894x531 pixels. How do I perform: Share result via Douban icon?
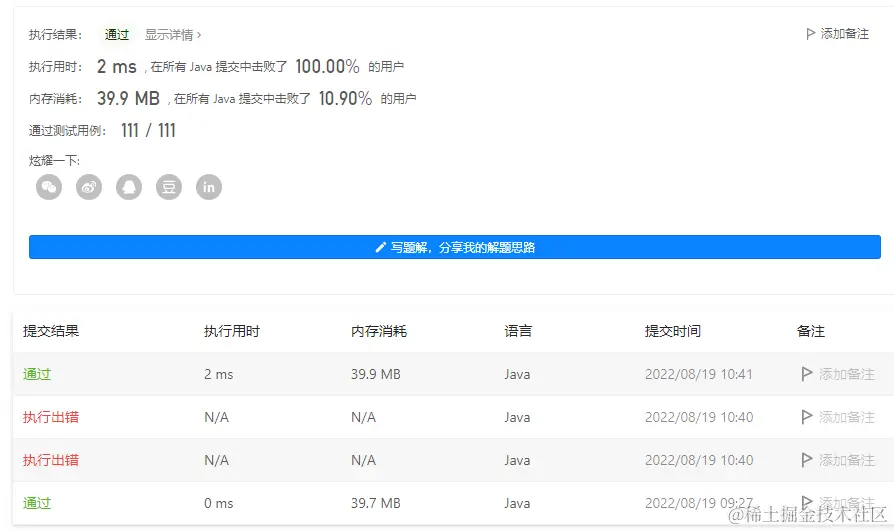(169, 187)
